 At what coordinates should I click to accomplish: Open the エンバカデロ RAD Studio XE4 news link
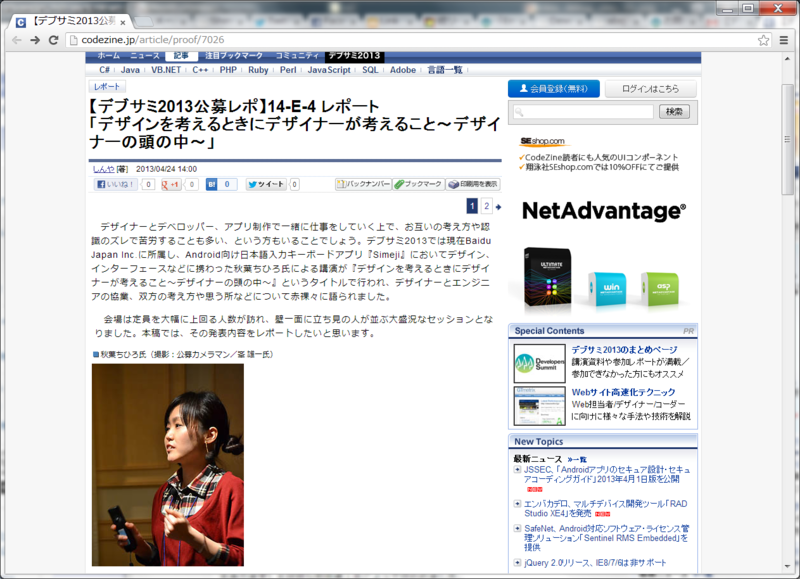point(606,509)
